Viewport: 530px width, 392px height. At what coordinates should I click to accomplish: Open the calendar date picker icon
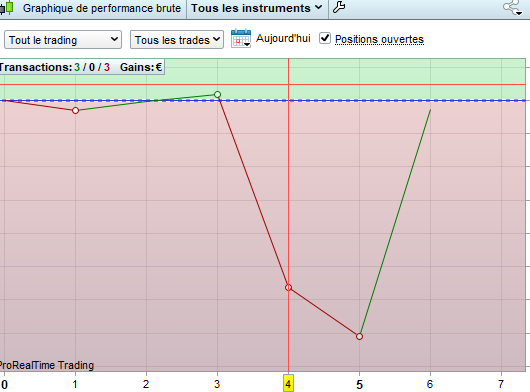tap(241, 39)
